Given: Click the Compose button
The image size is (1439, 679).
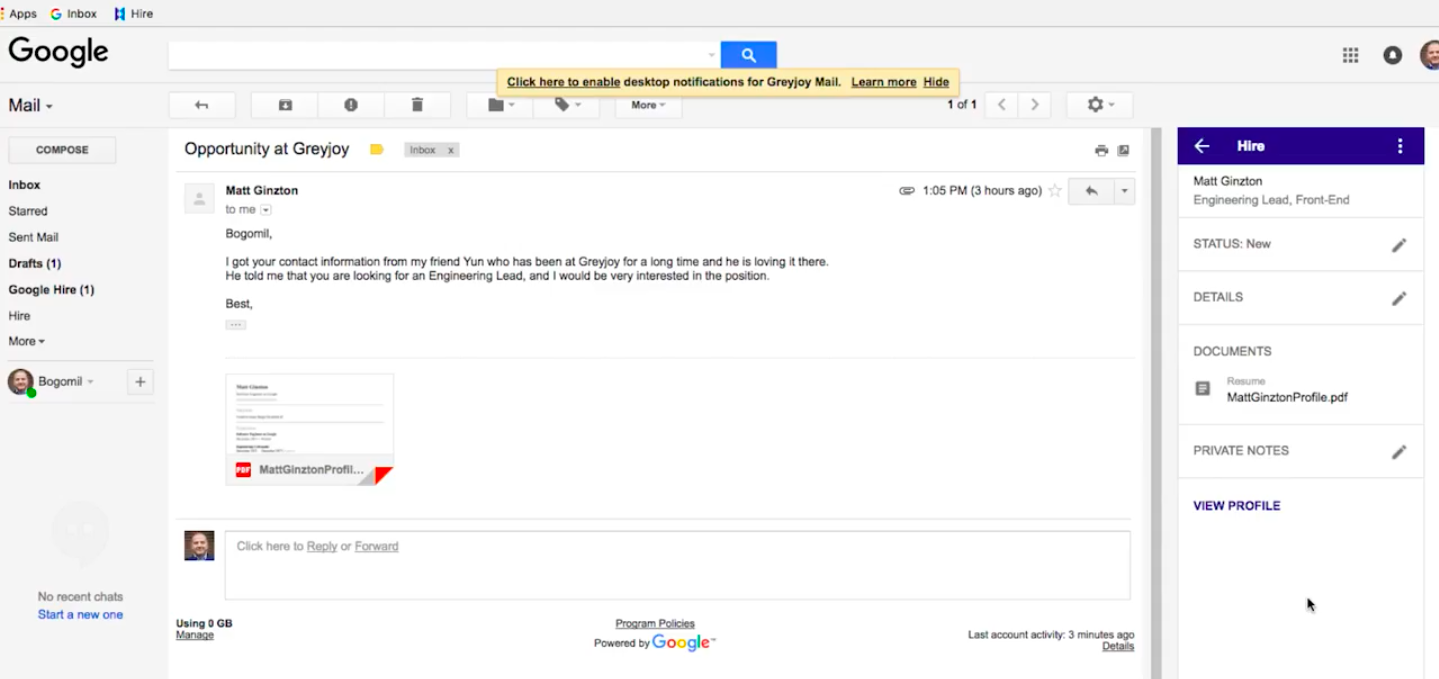Looking at the screenshot, I should (62, 150).
